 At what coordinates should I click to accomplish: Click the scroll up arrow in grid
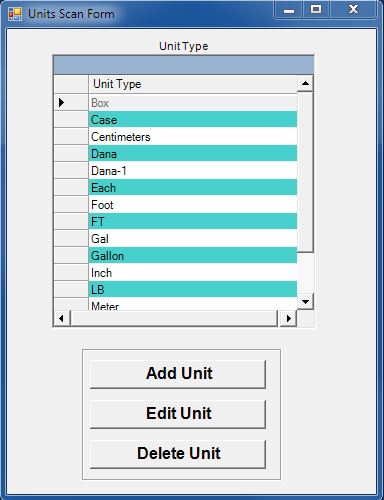click(x=305, y=84)
